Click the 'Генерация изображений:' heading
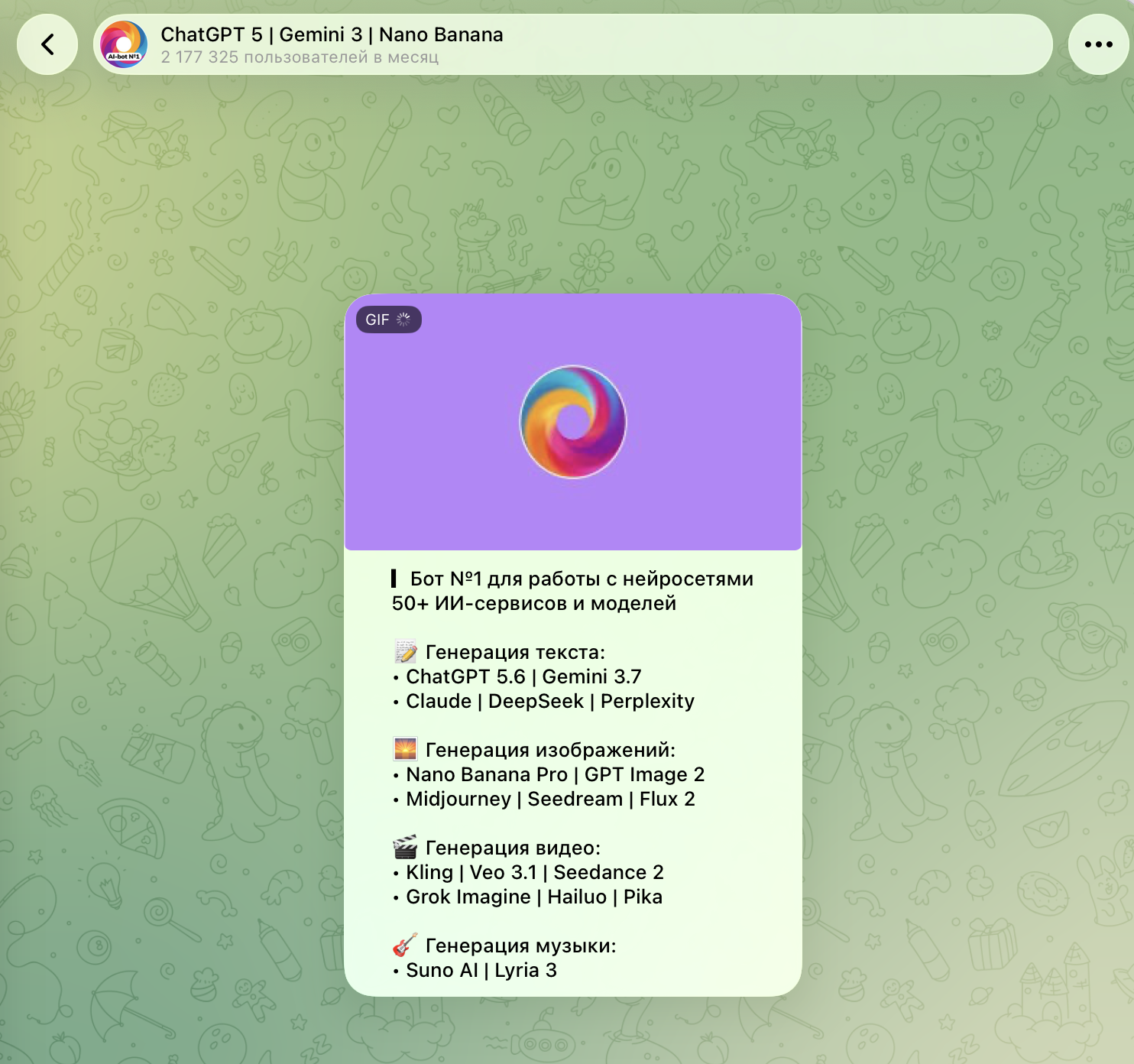 click(550, 750)
